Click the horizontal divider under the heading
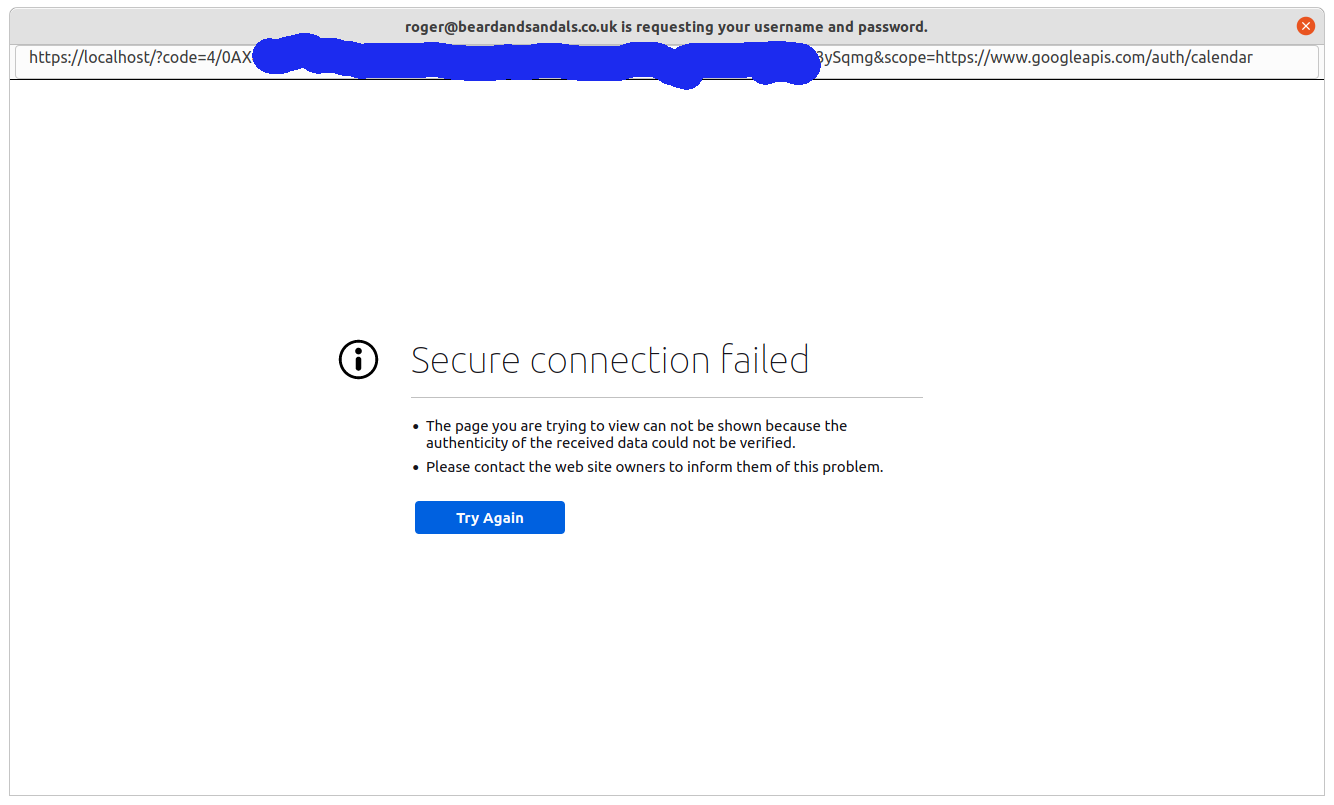 (x=667, y=398)
